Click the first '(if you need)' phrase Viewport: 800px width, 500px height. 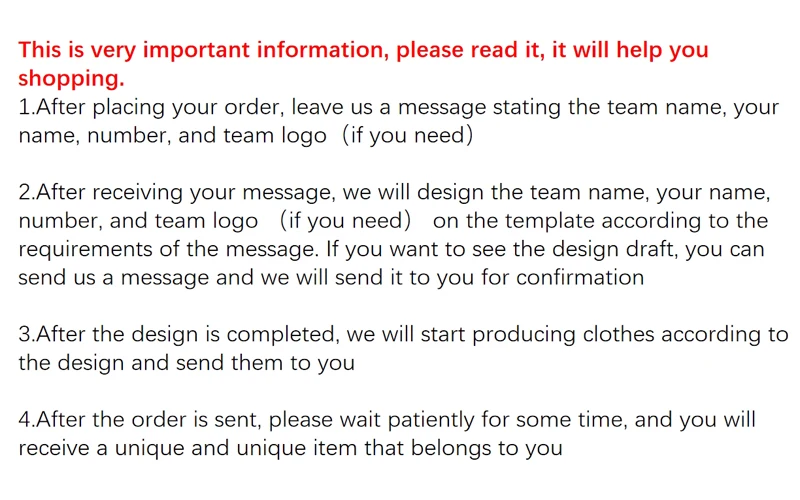[x=407, y=136]
